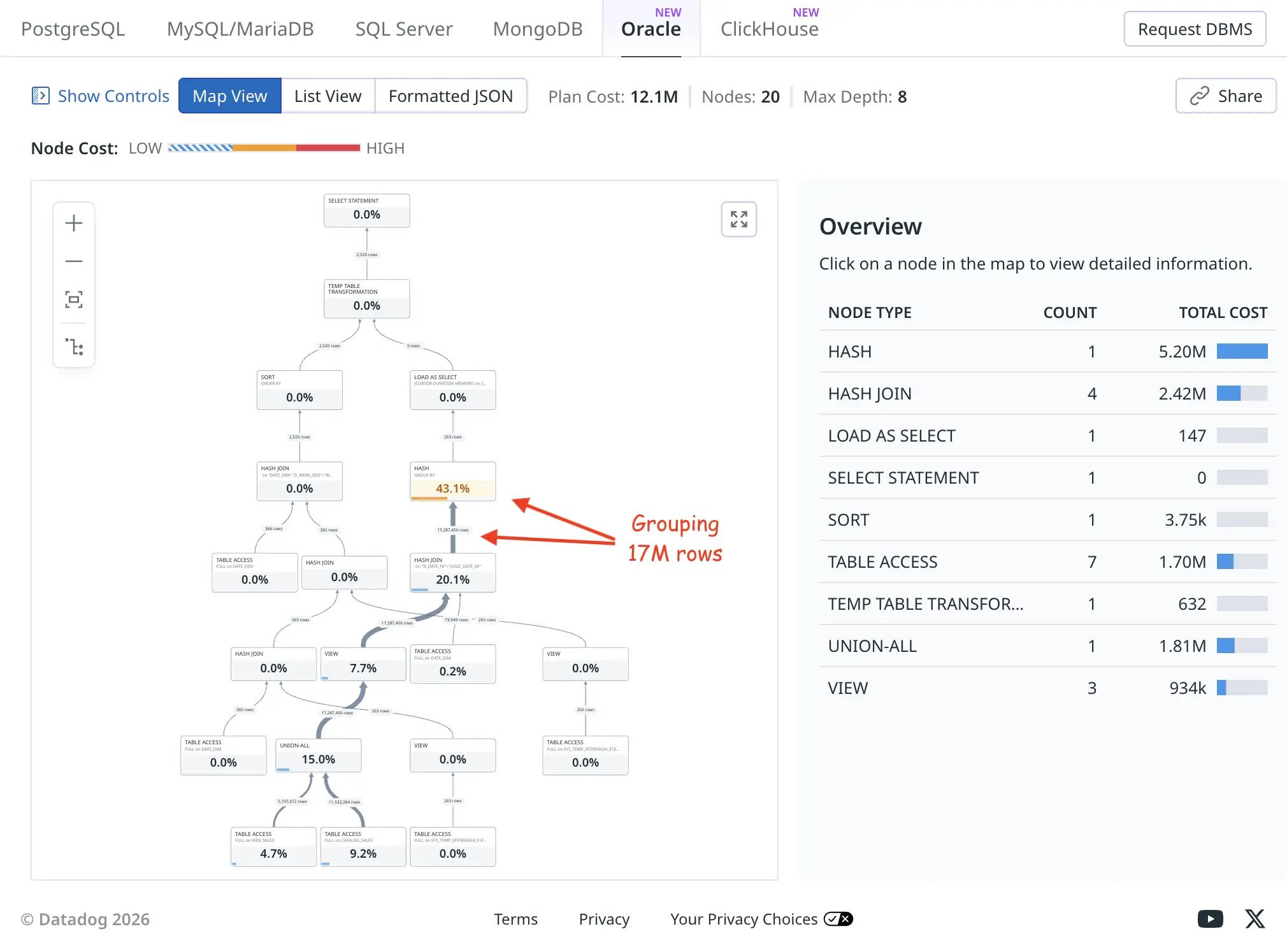Switch to Formatted JSON view
The height and width of the screenshot is (952, 1287).
tap(450, 96)
